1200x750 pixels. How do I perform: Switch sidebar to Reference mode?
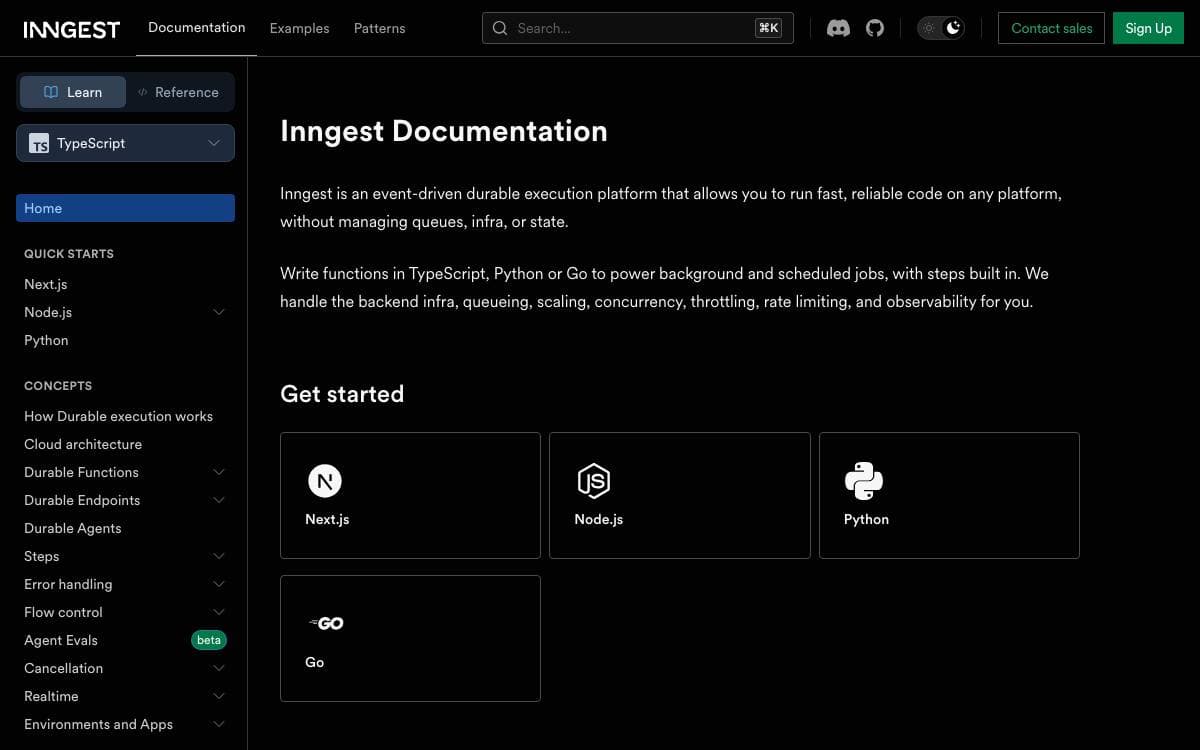(x=179, y=92)
